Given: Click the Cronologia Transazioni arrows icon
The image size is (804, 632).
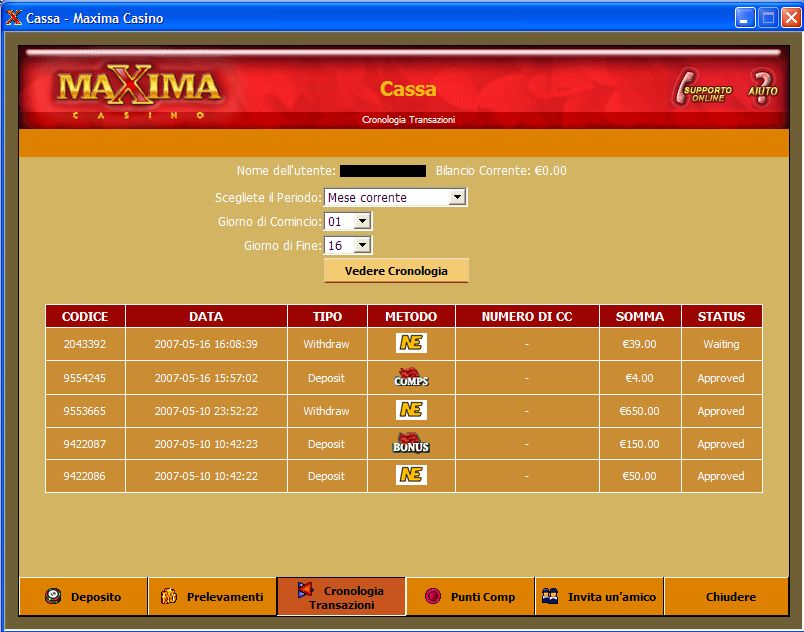Looking at the screenshot, I should [x=306, y=590].
